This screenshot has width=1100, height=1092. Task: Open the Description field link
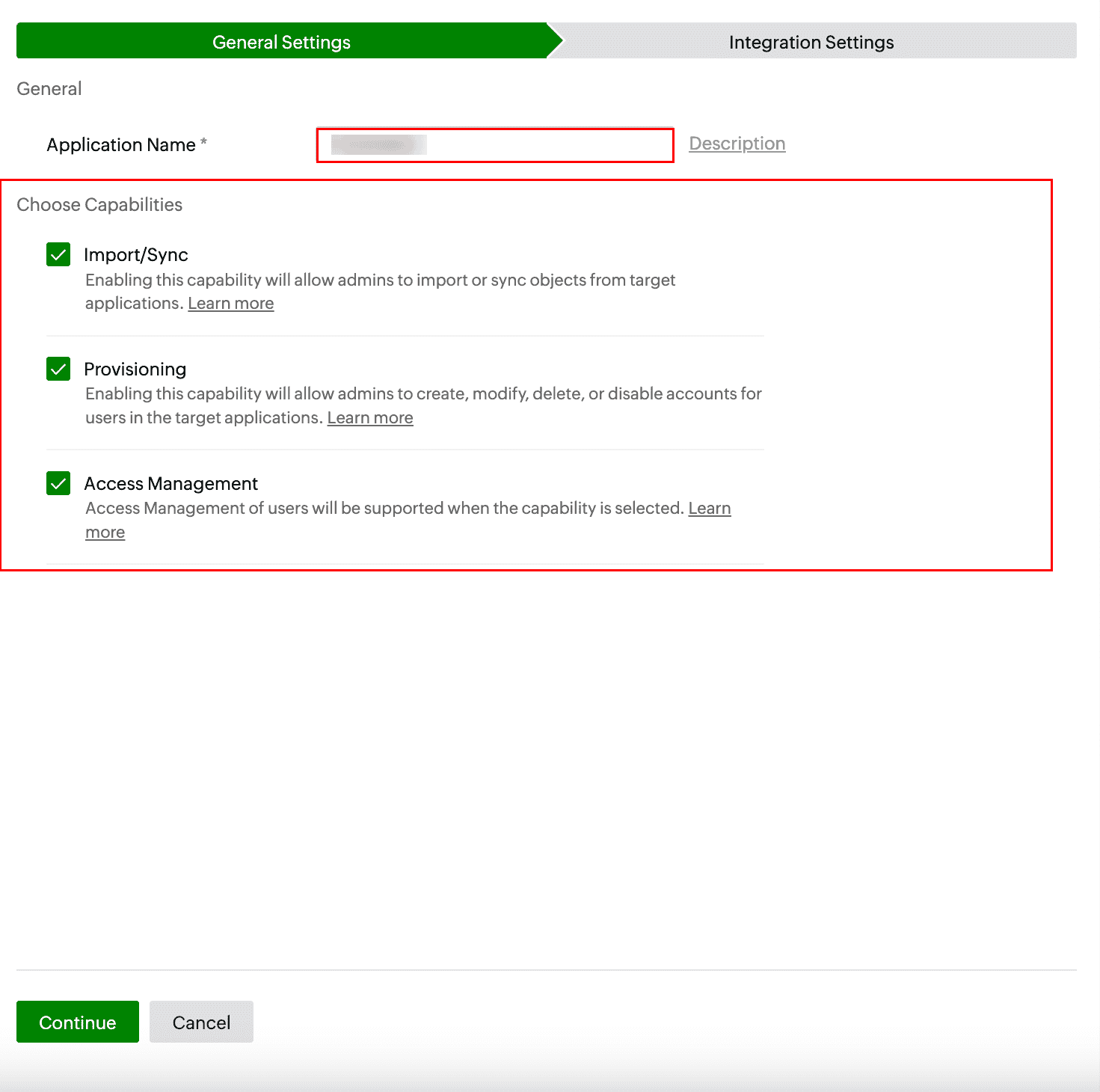pyautogui.click(x=737, y=143)
